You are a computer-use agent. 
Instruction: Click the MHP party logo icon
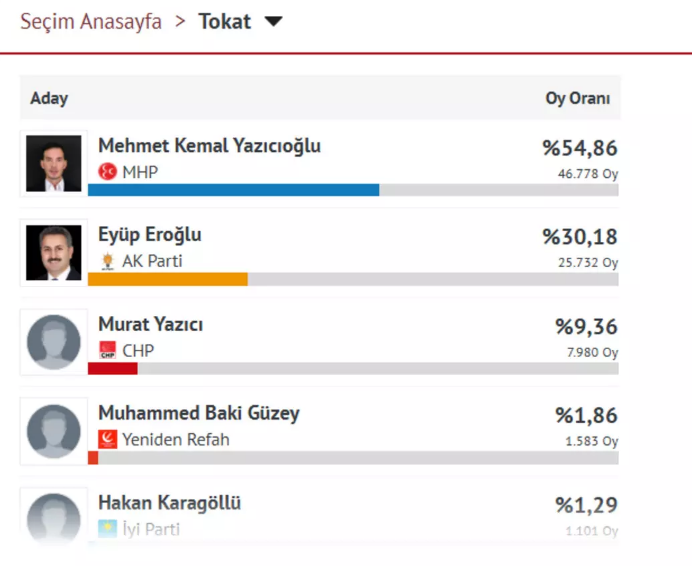[x=107, y=172]
